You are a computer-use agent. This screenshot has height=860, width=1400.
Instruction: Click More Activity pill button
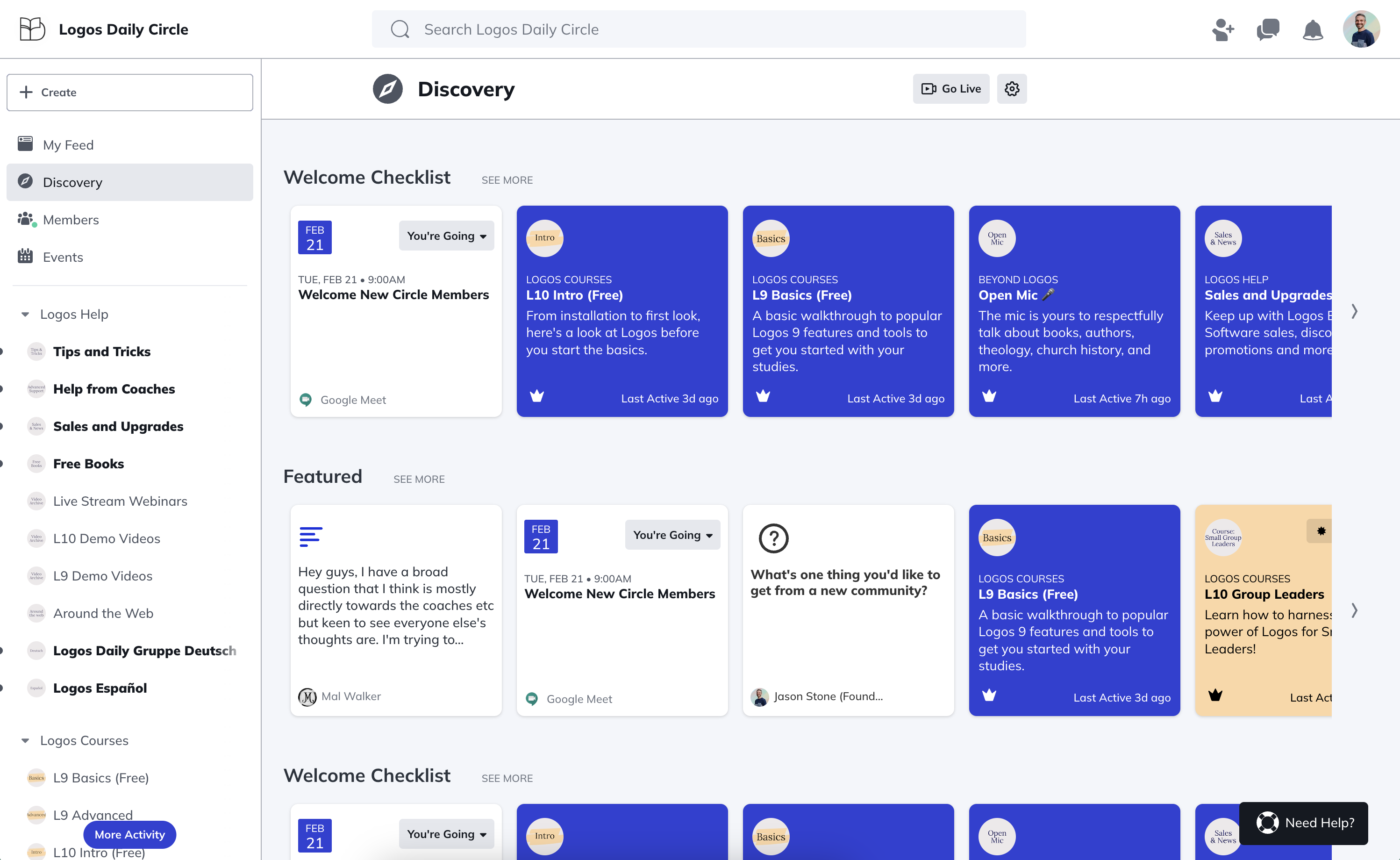[x=129, y=834]
